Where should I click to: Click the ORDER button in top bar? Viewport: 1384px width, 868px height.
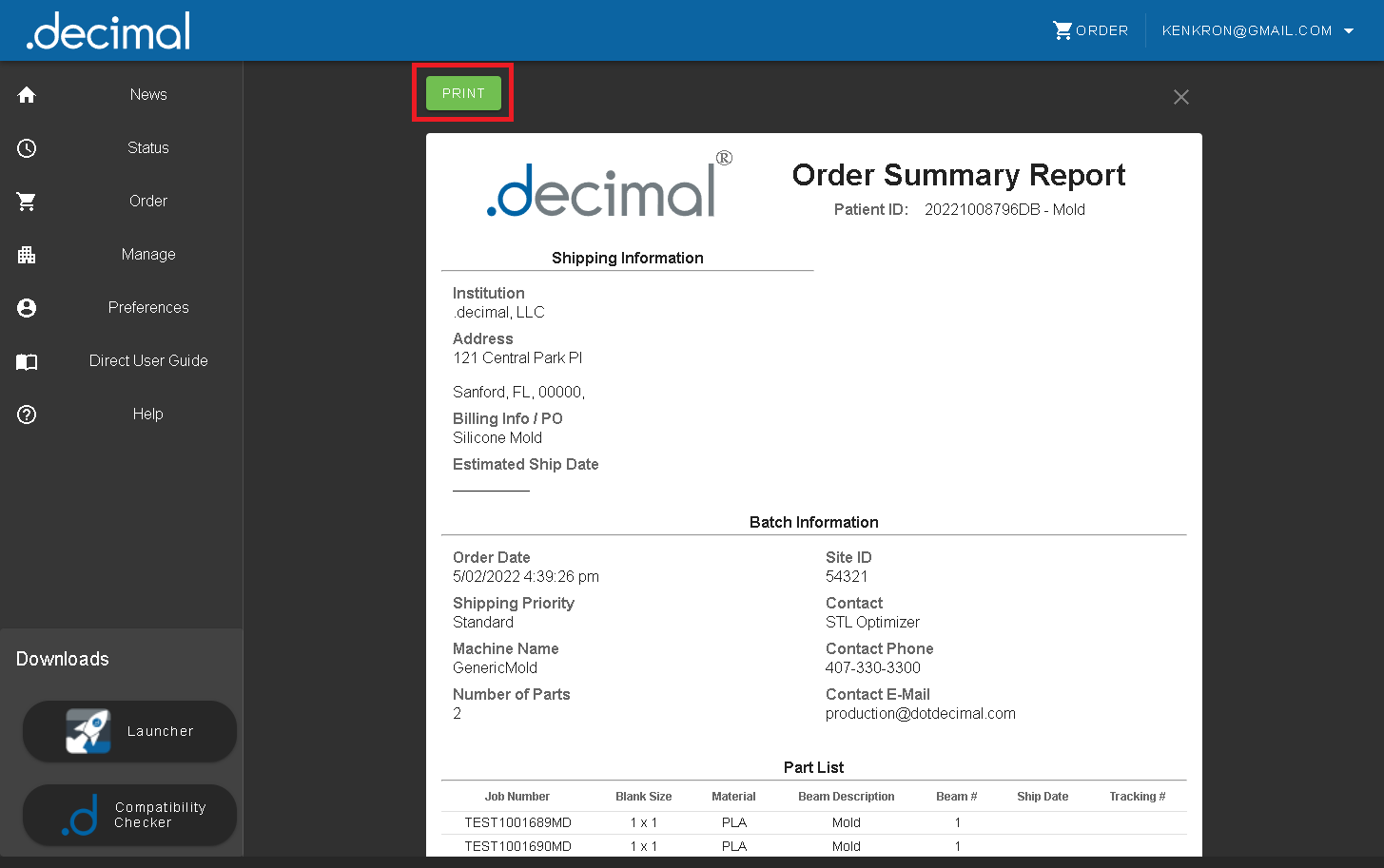1090,30
